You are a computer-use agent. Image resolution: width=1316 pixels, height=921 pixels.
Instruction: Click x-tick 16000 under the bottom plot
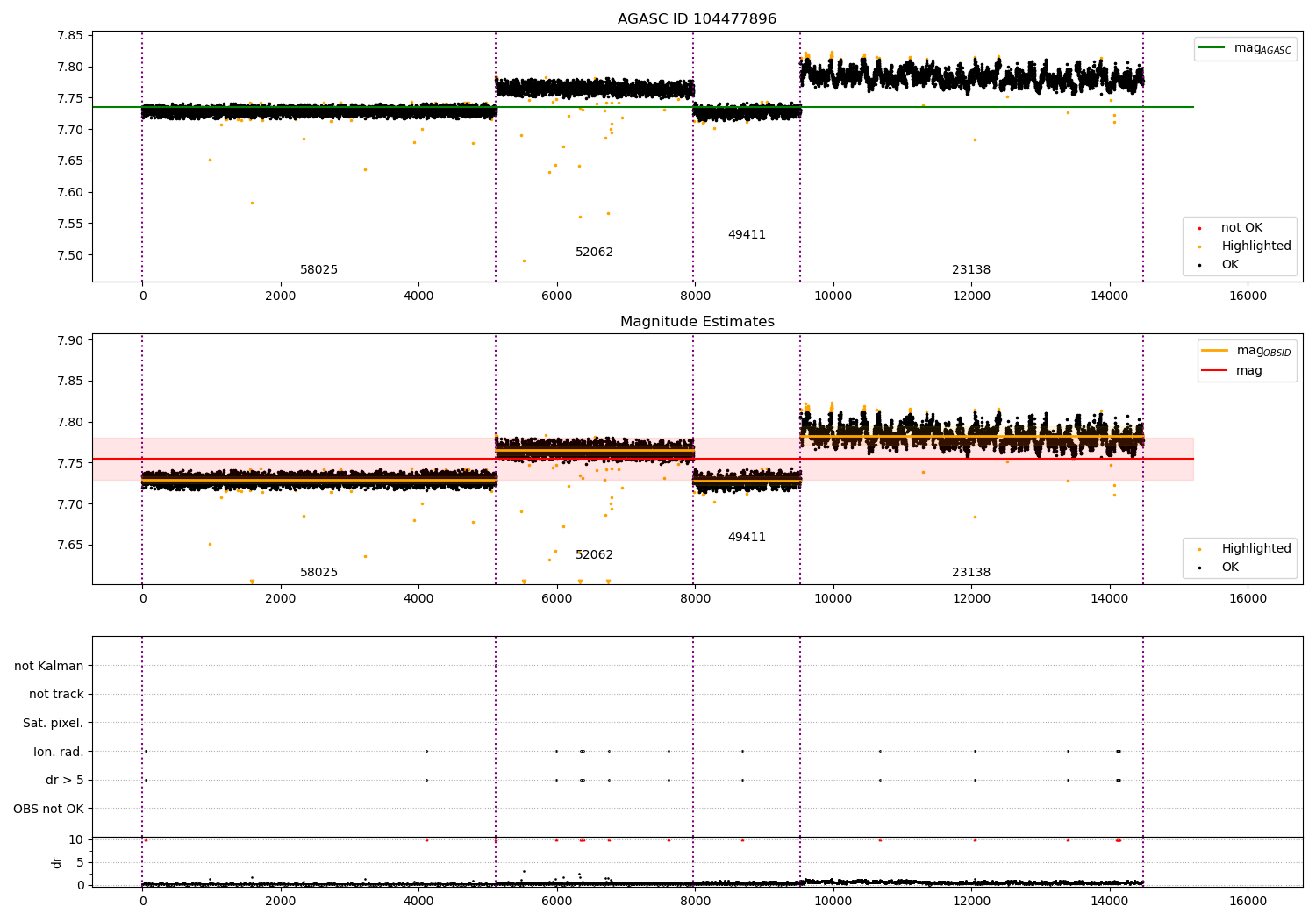pos(1248,902)
